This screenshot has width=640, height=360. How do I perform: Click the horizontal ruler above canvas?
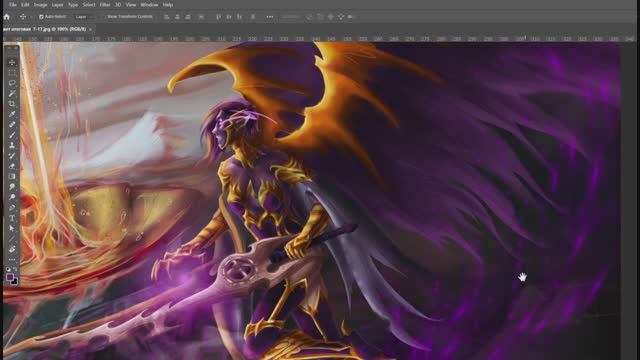point(319,38)
